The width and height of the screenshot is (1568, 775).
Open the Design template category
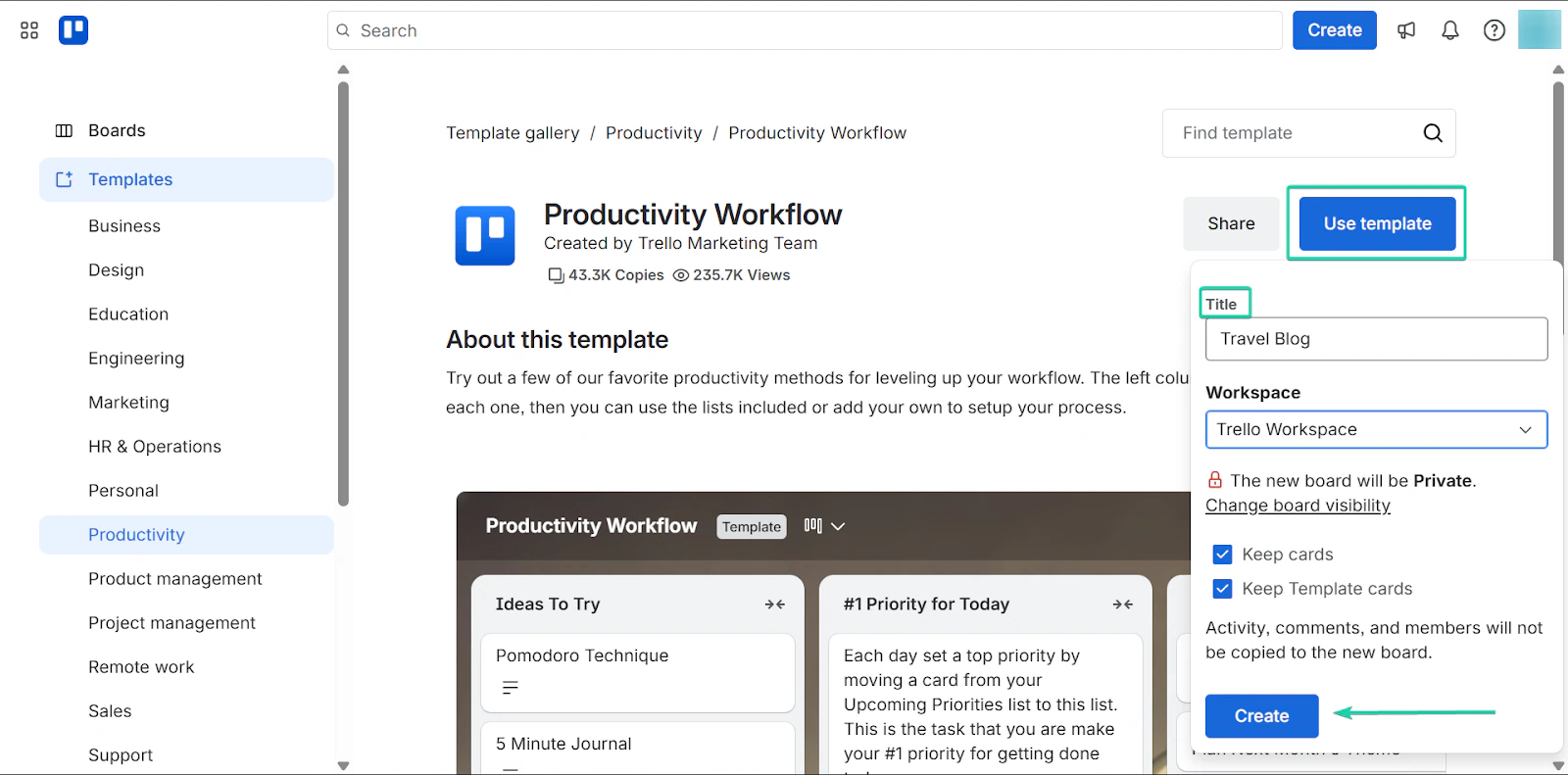pos(116,270)
